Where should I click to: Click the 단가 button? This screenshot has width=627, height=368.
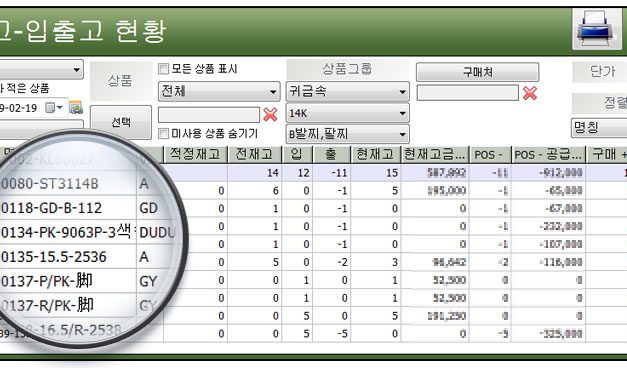pos(600,72)
